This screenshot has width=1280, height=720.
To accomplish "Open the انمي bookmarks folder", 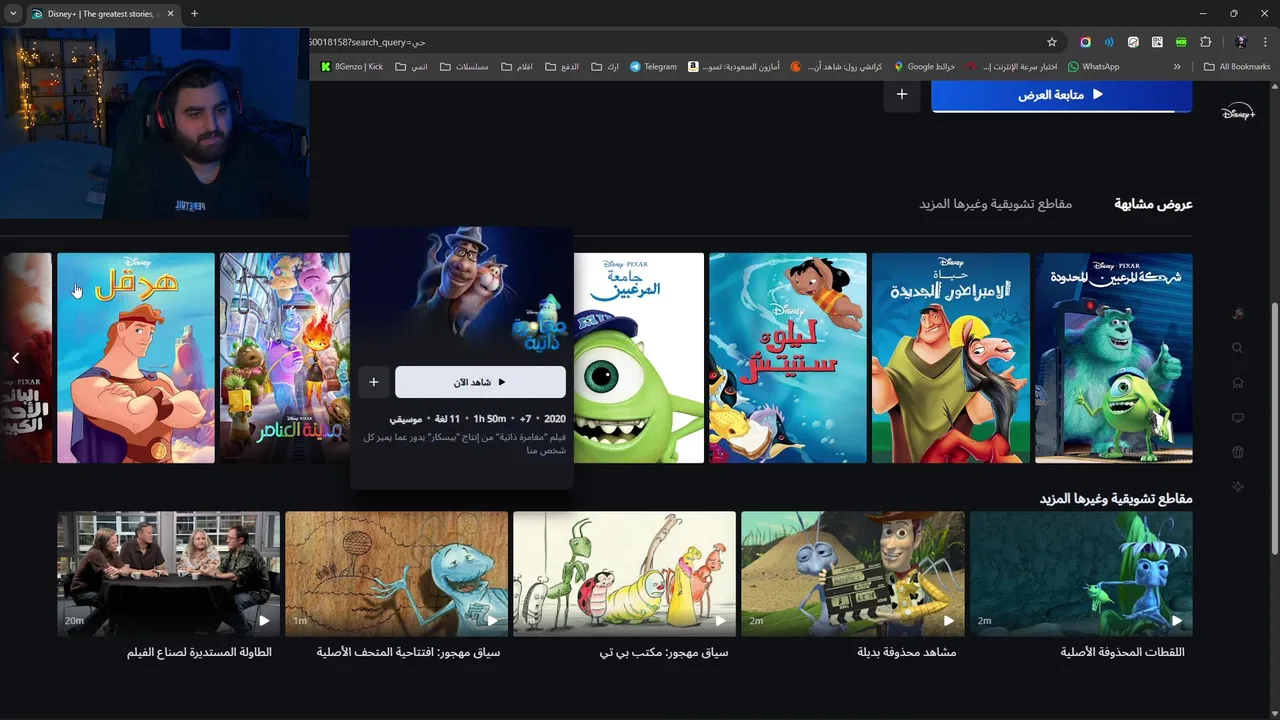I will click(411, 67).
